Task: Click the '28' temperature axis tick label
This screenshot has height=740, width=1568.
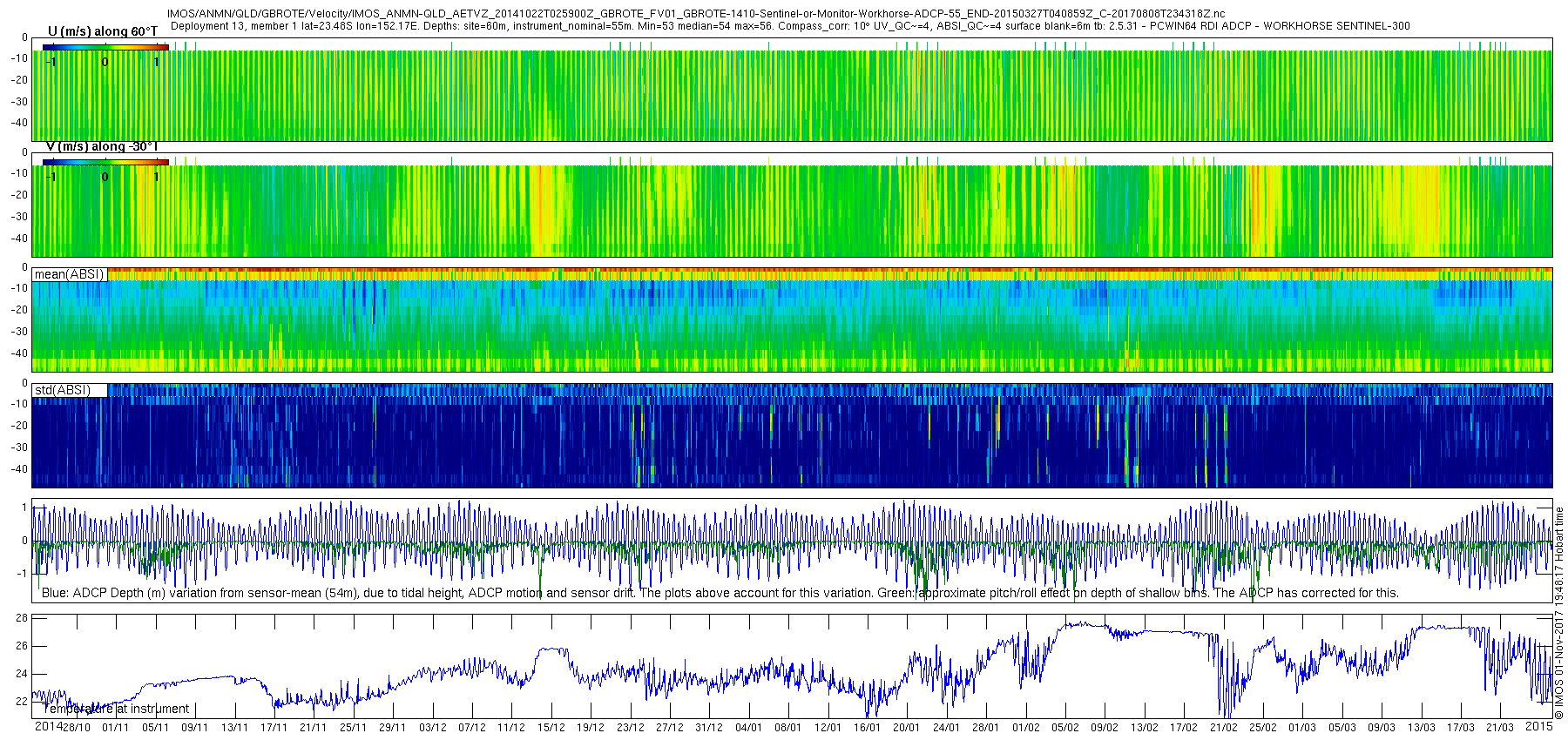Action: 22,618
